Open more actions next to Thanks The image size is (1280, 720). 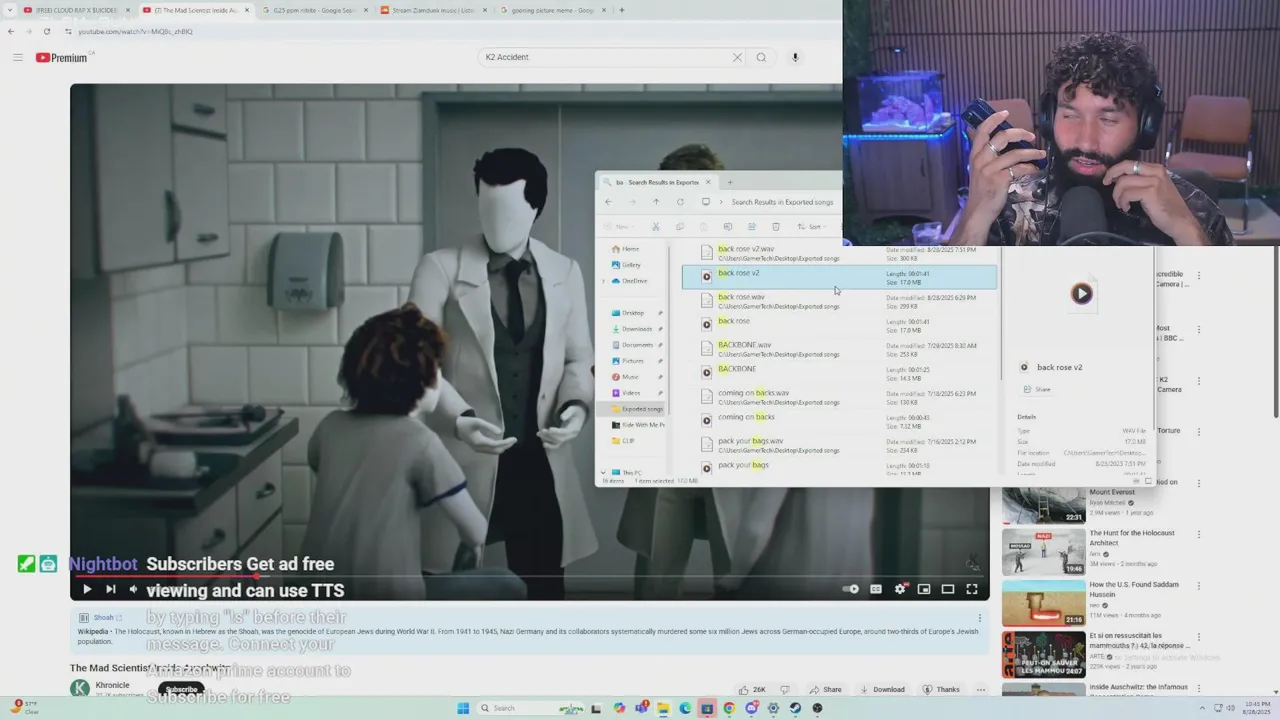pos(981,689)
